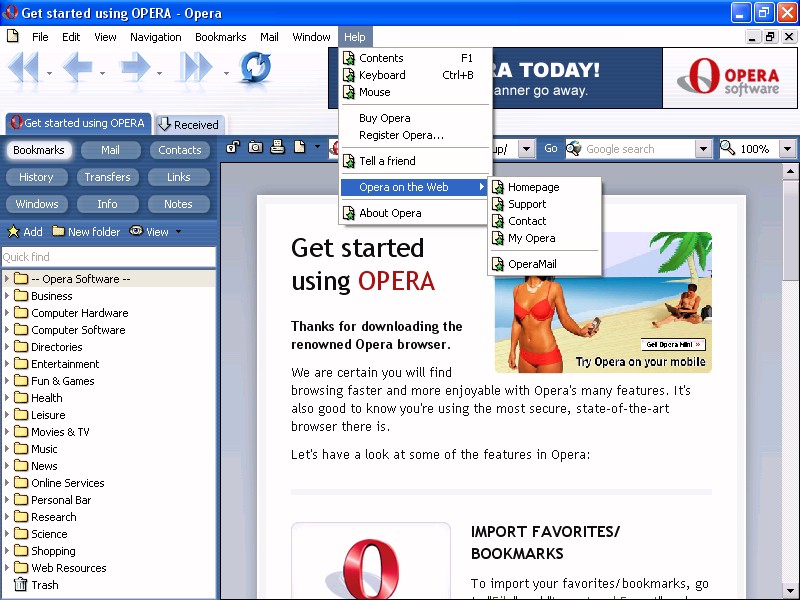This screenshot has width=800, height=600.
Task: Click the Rewind double-arrow button
Action: pos(23,69)
